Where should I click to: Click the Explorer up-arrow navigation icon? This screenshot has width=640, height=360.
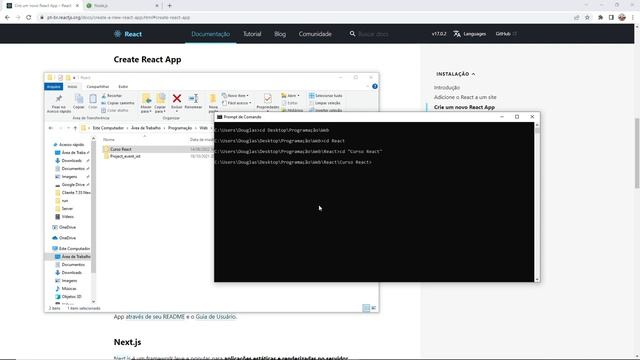[x=75, y=128]
